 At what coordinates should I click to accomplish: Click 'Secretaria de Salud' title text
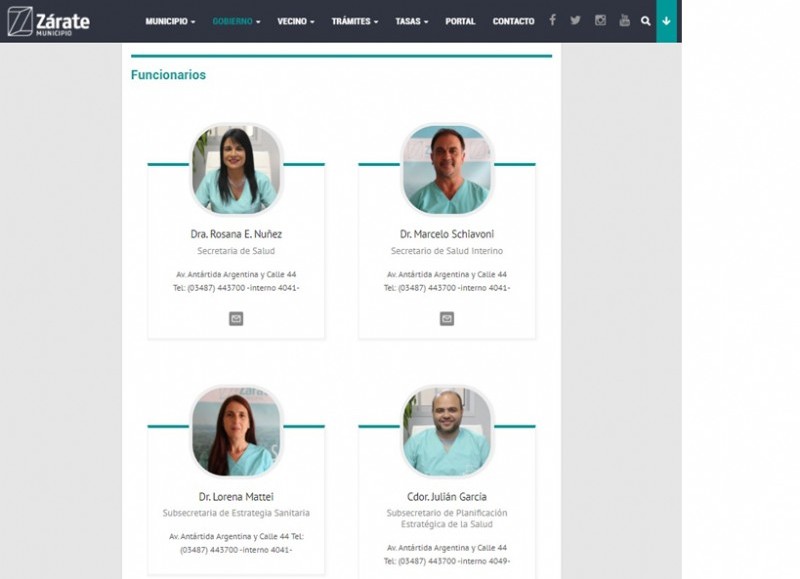(236, 251)
